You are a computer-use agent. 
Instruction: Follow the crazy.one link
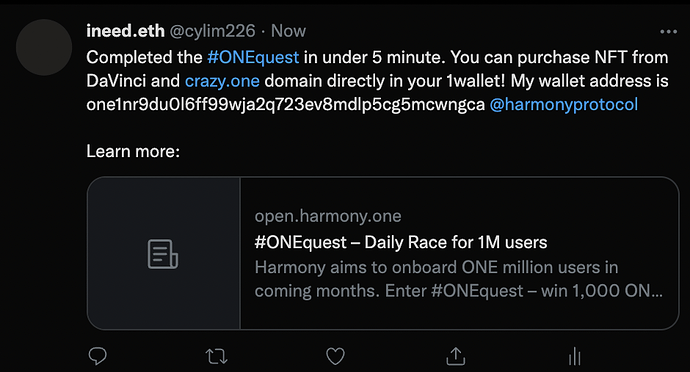pyautogui.click(x=222, y=81)
